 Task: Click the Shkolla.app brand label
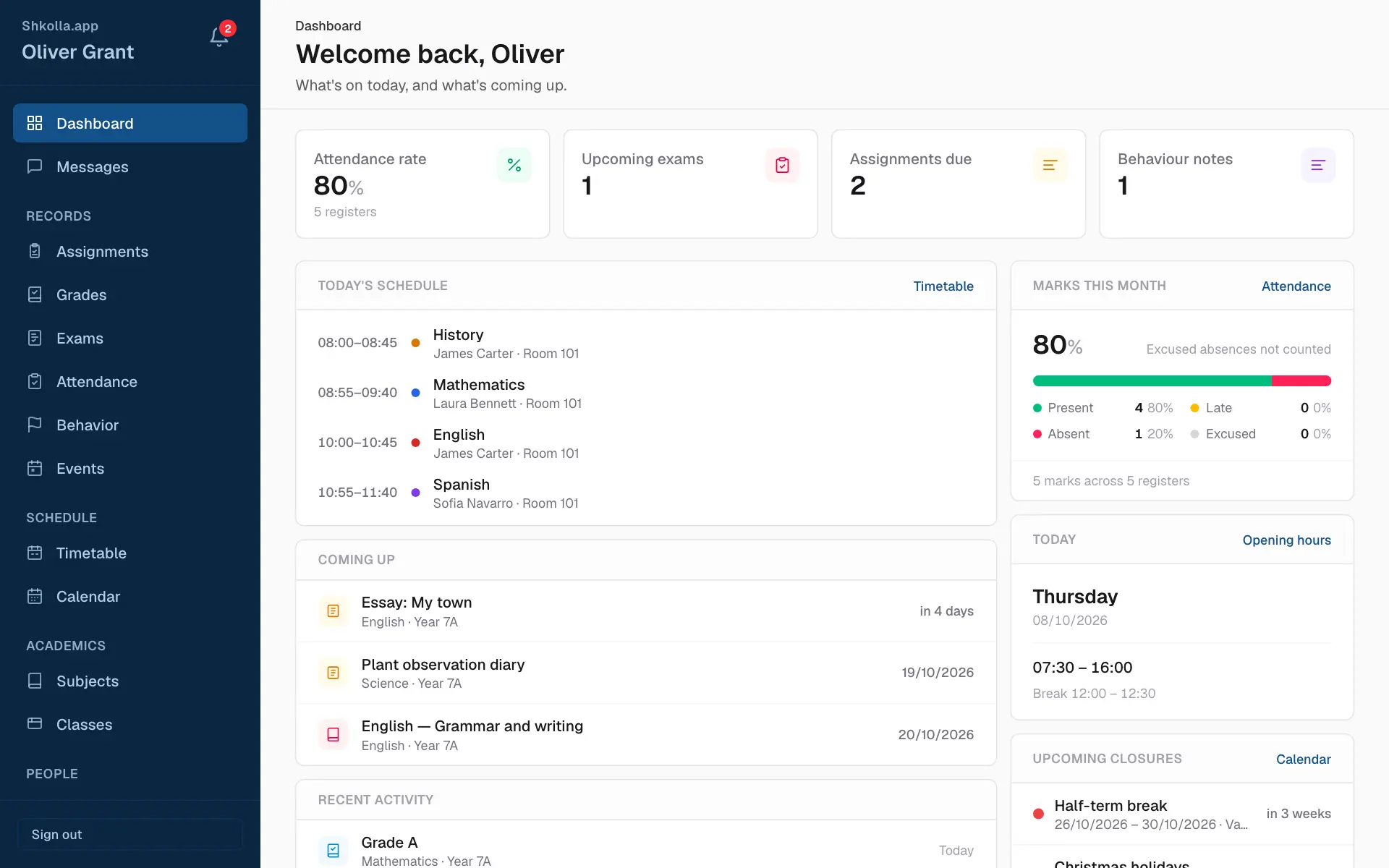60,25
